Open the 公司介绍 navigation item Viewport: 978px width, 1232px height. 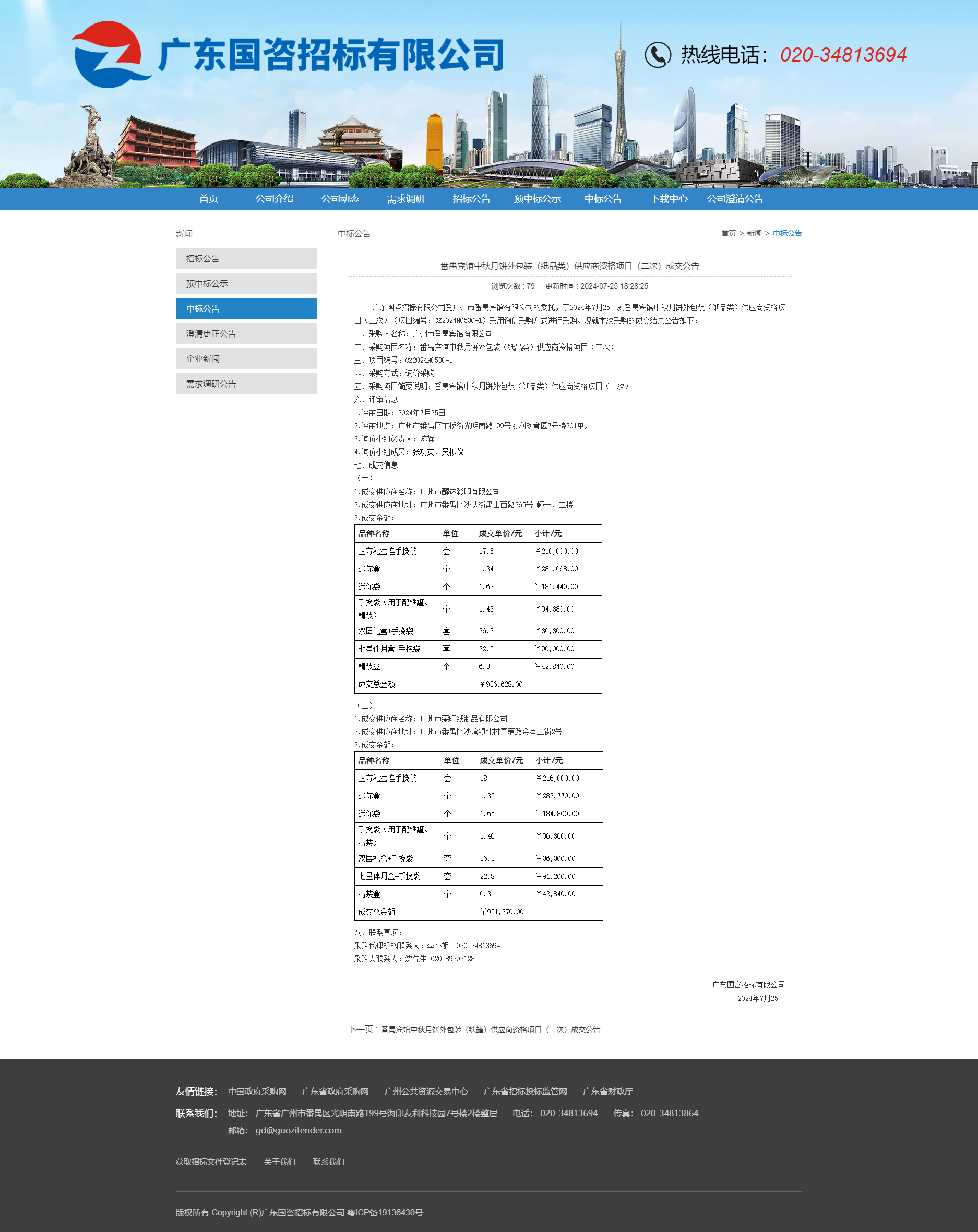(275, 199)
